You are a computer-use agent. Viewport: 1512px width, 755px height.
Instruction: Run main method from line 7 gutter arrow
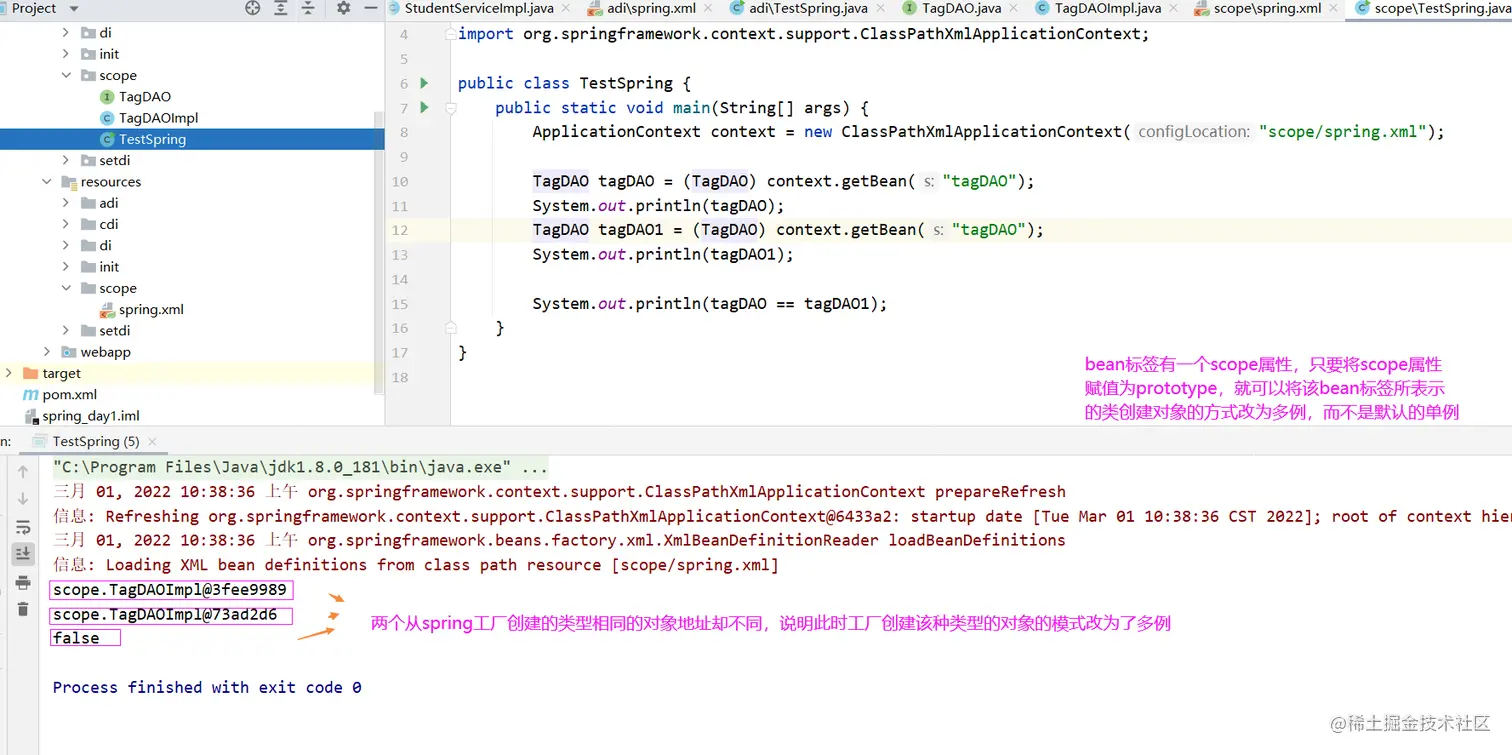pyautogui.click(x=424, y=107)
